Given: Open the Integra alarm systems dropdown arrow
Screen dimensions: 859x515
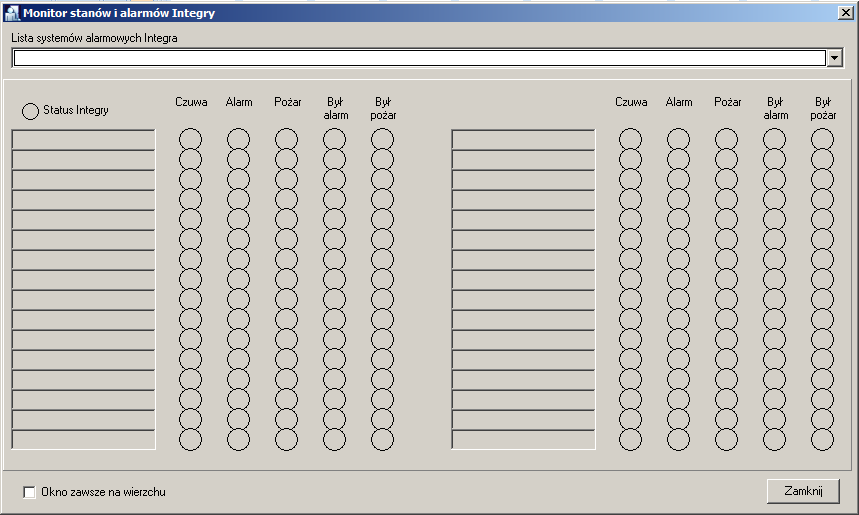Looking at the screenshot, I should 834,58.
